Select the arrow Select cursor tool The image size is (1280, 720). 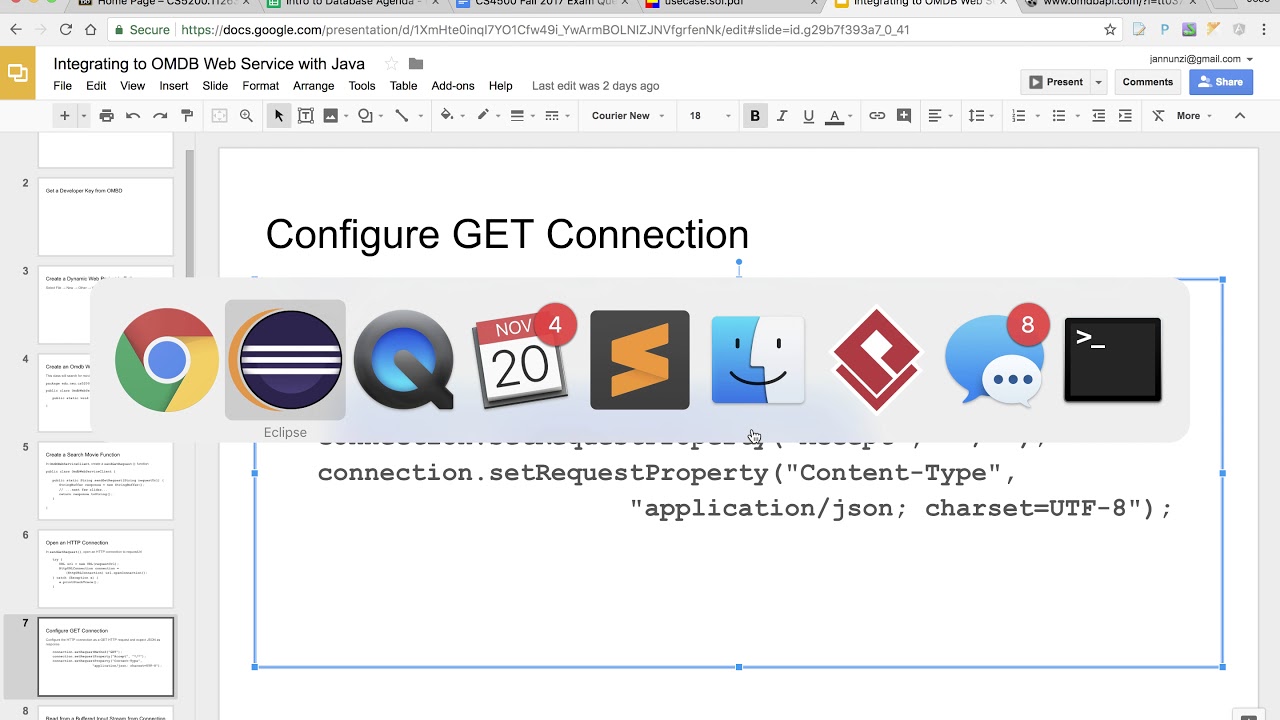coord(279,116)
